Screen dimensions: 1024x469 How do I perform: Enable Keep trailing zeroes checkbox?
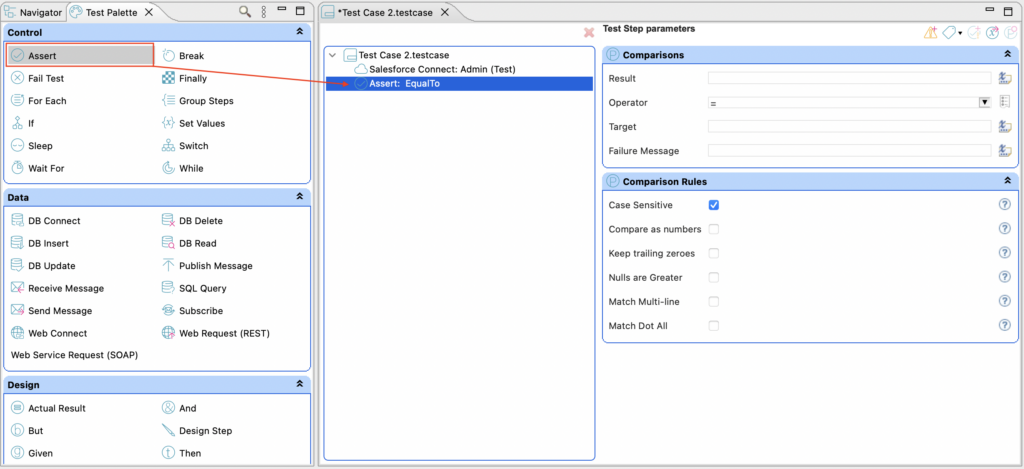pyautogui.click(x=714, y=253)
